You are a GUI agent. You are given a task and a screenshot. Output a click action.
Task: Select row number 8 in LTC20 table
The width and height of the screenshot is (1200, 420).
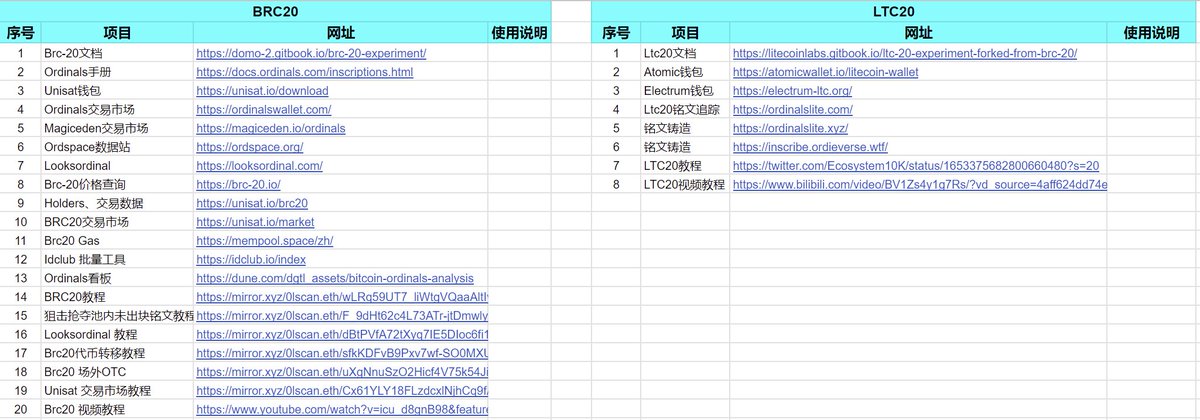(x=616, y=185)
